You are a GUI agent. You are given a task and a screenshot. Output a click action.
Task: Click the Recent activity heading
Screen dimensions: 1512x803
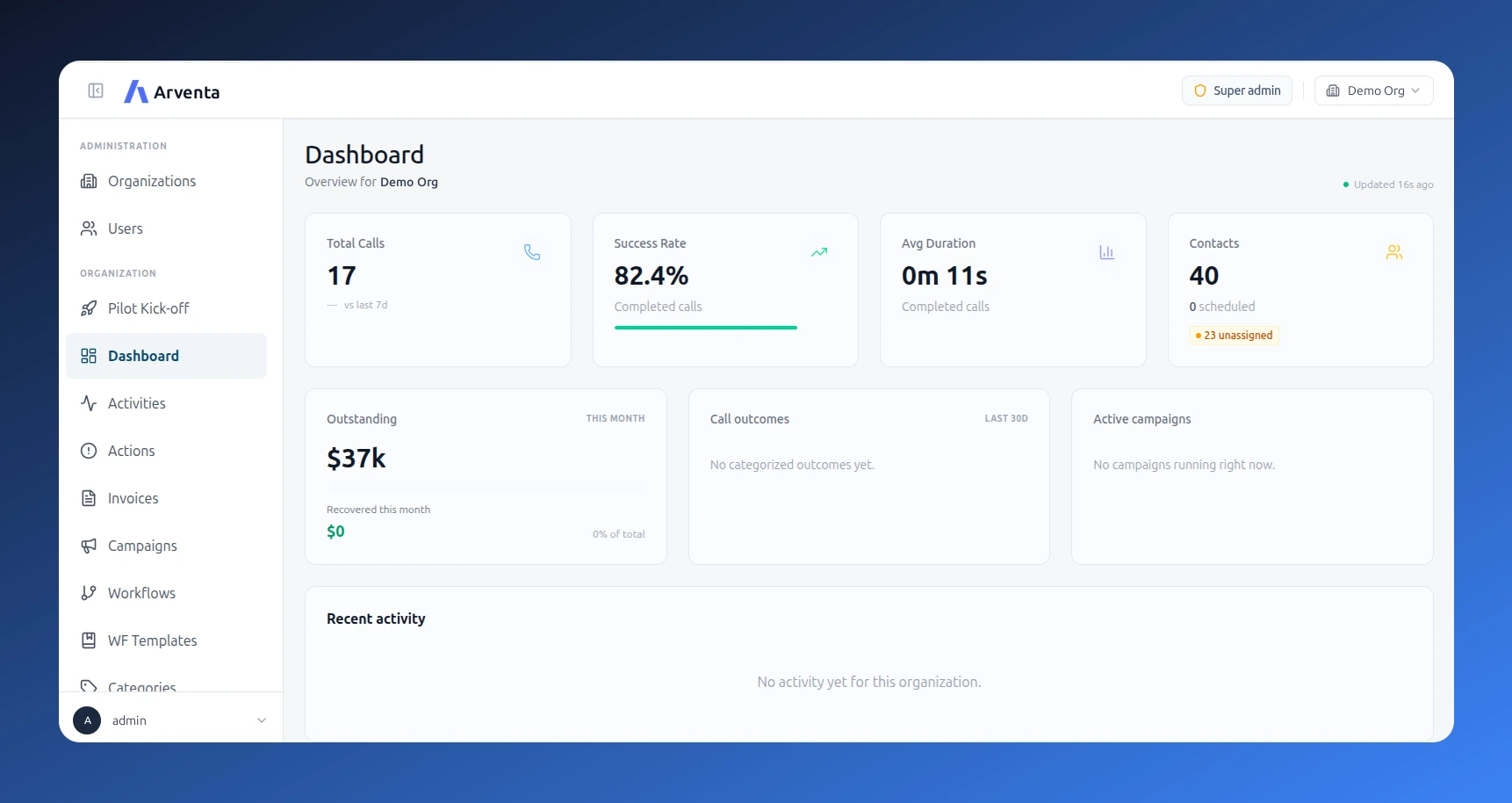pos(376,619)
